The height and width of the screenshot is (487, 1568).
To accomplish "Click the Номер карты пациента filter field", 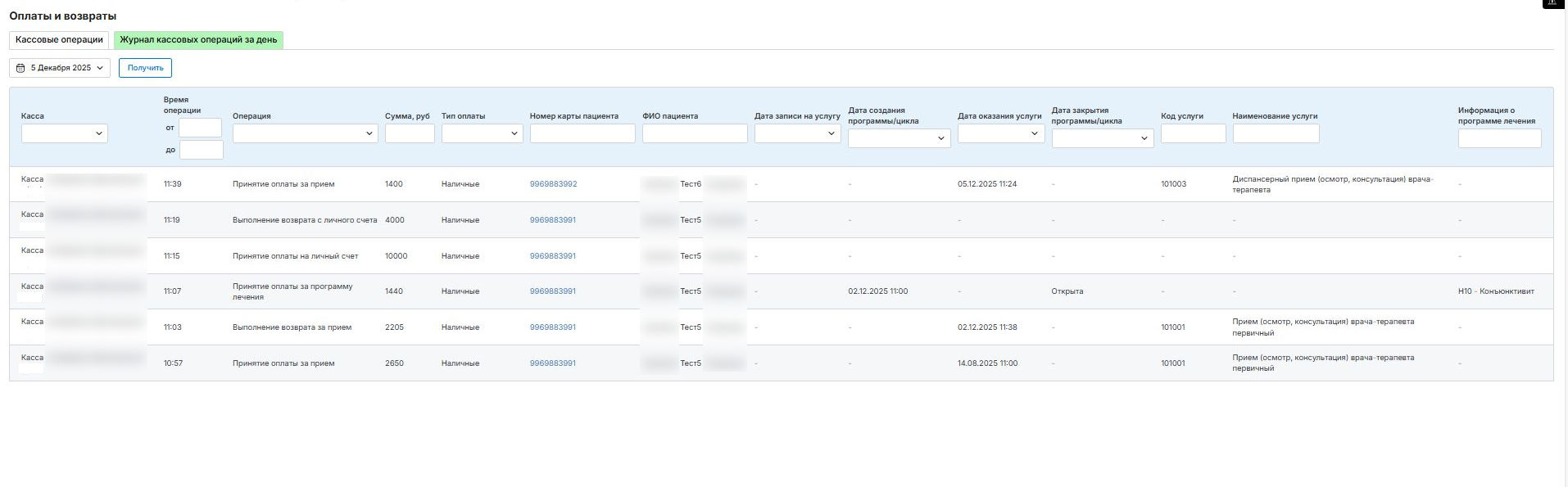I will [582, 133].
